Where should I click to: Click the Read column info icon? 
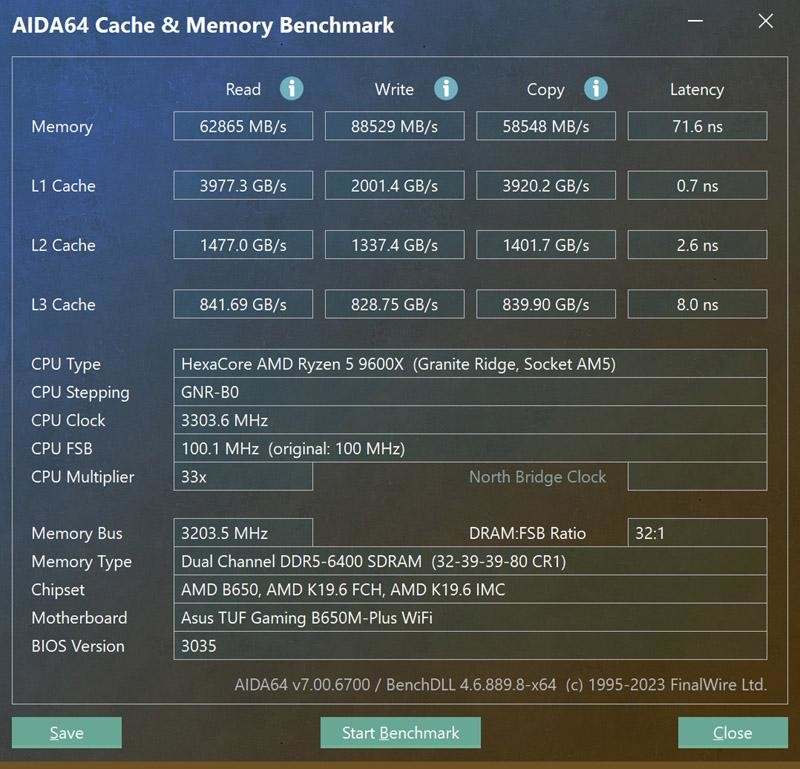291,89
